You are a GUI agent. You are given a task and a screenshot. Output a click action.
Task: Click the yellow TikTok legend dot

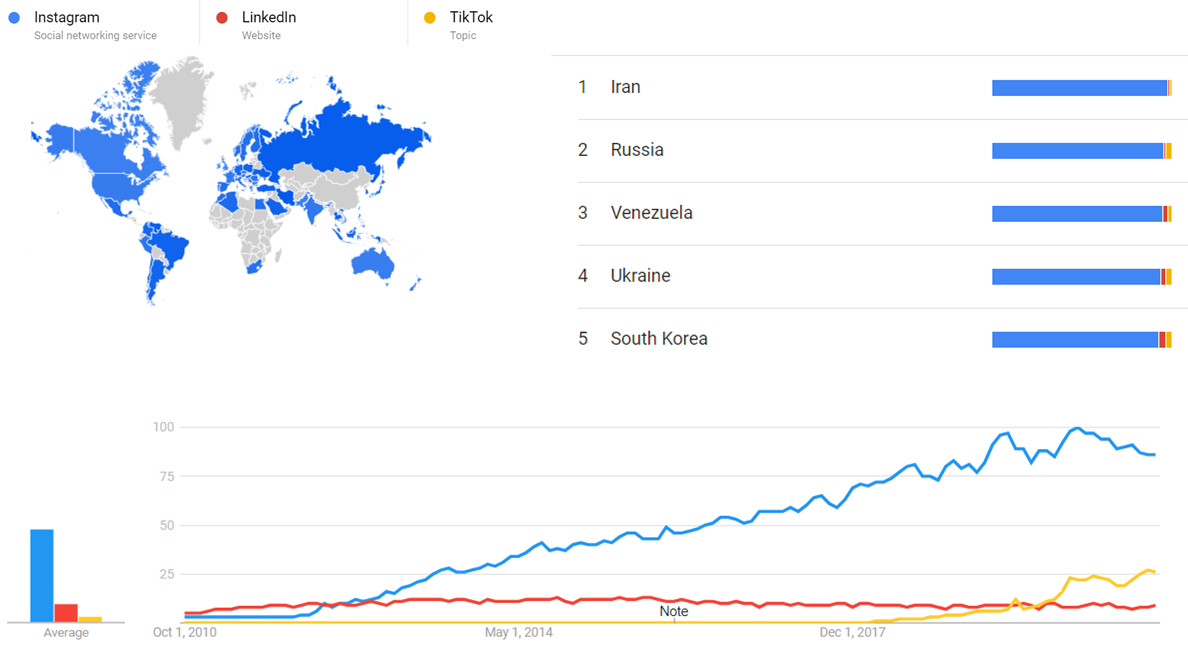[430, 17]
